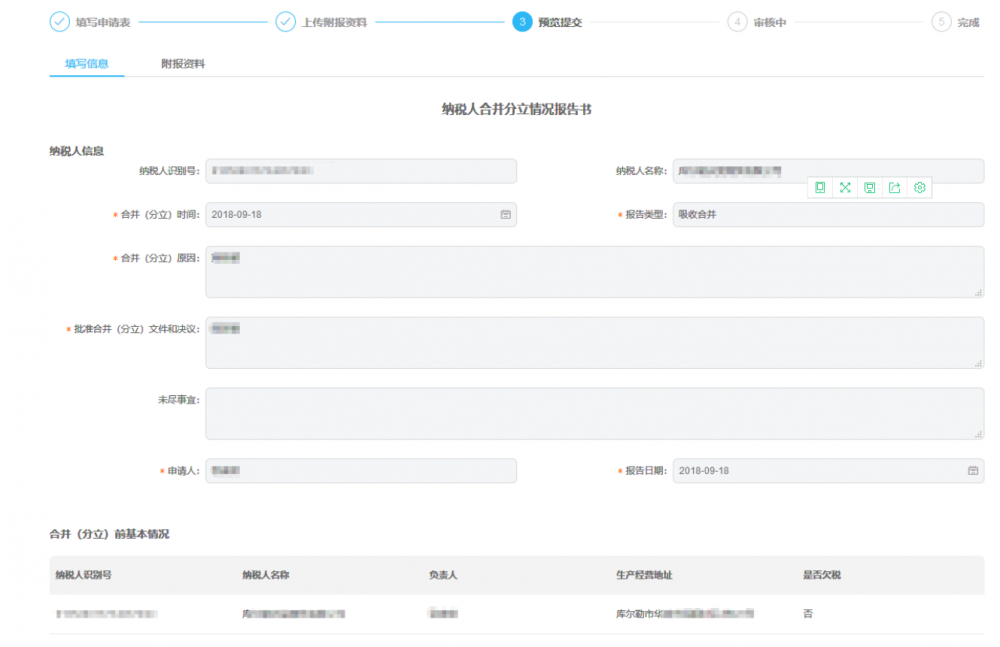Switch to the 附报资料 tab
Viewport: 1000px width, 647px height.
(x=183, y=64)
